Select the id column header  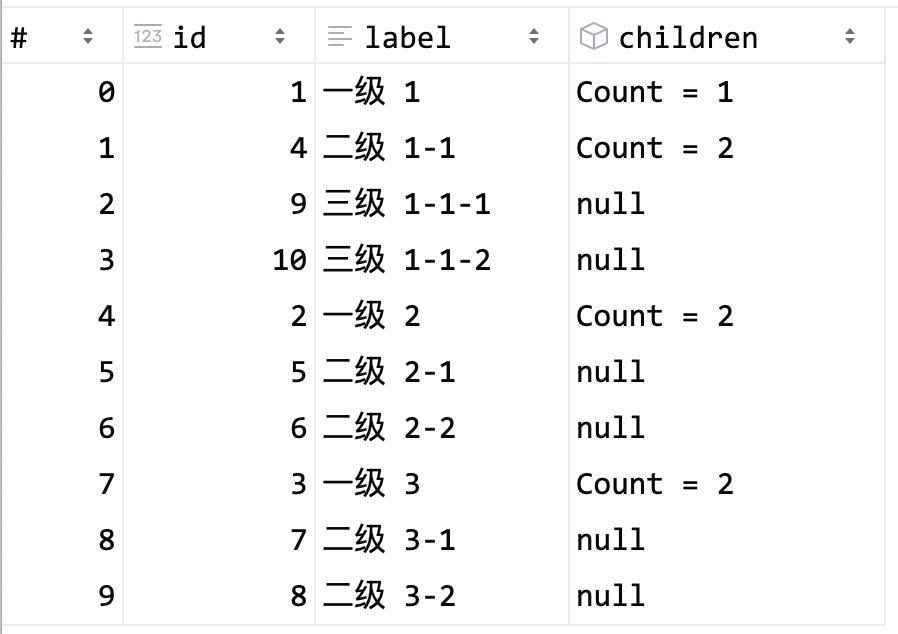tap(219, 37)
